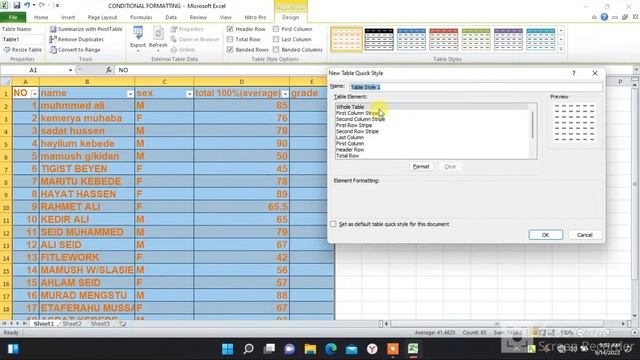Open the name column filter dropdown

[130, 94]
